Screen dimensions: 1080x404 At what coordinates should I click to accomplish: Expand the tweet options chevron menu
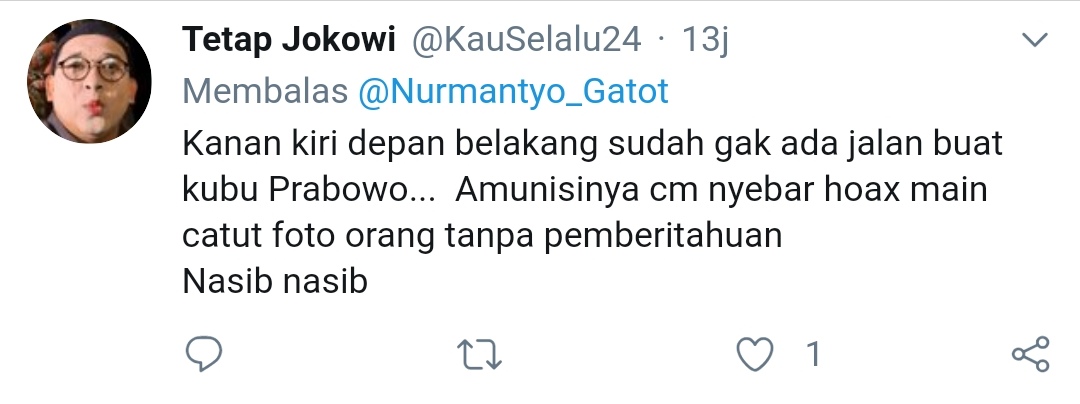click(x=1035, y=40)
